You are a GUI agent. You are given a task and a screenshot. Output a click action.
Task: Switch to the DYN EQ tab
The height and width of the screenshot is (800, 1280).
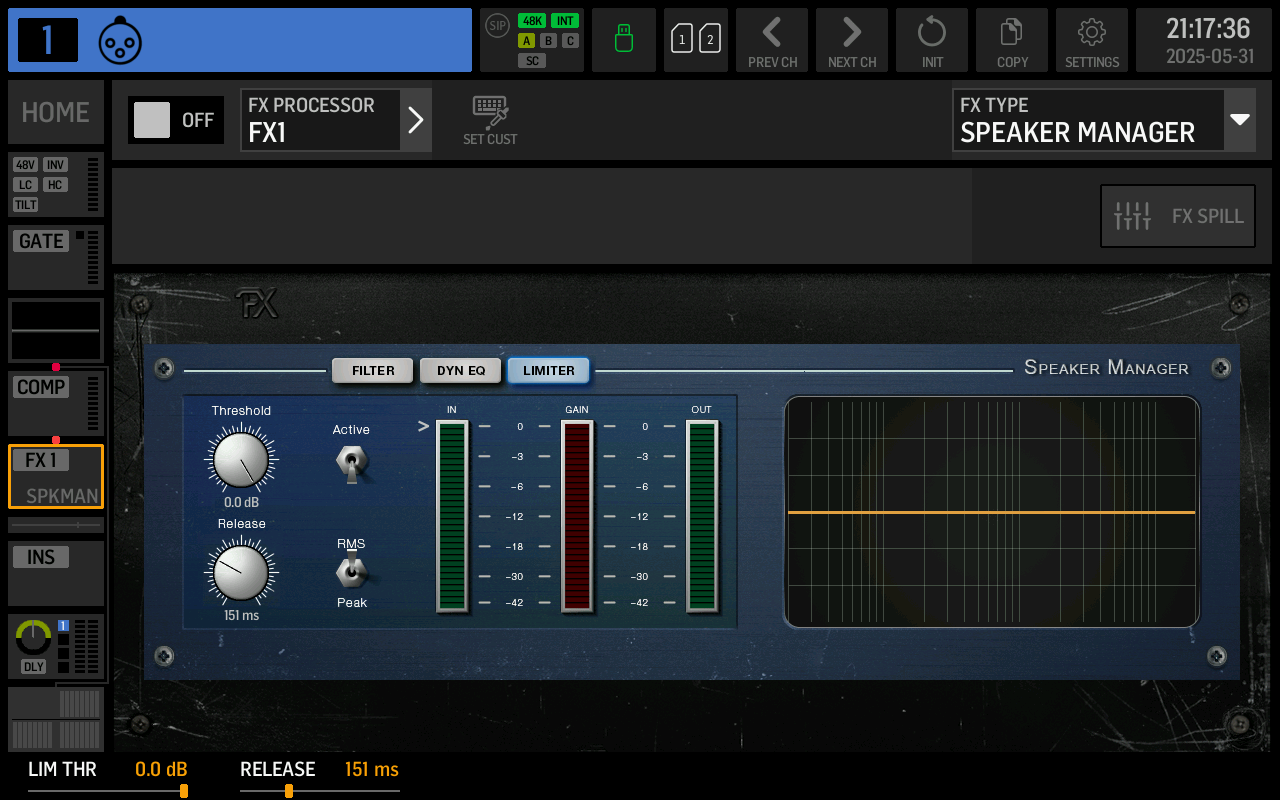point(460,370)
